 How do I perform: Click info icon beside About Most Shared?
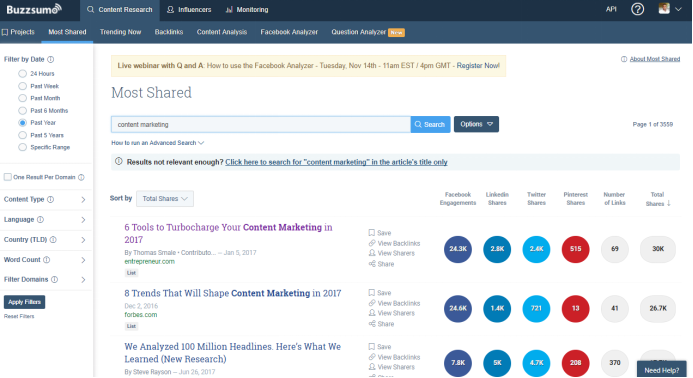624,59
